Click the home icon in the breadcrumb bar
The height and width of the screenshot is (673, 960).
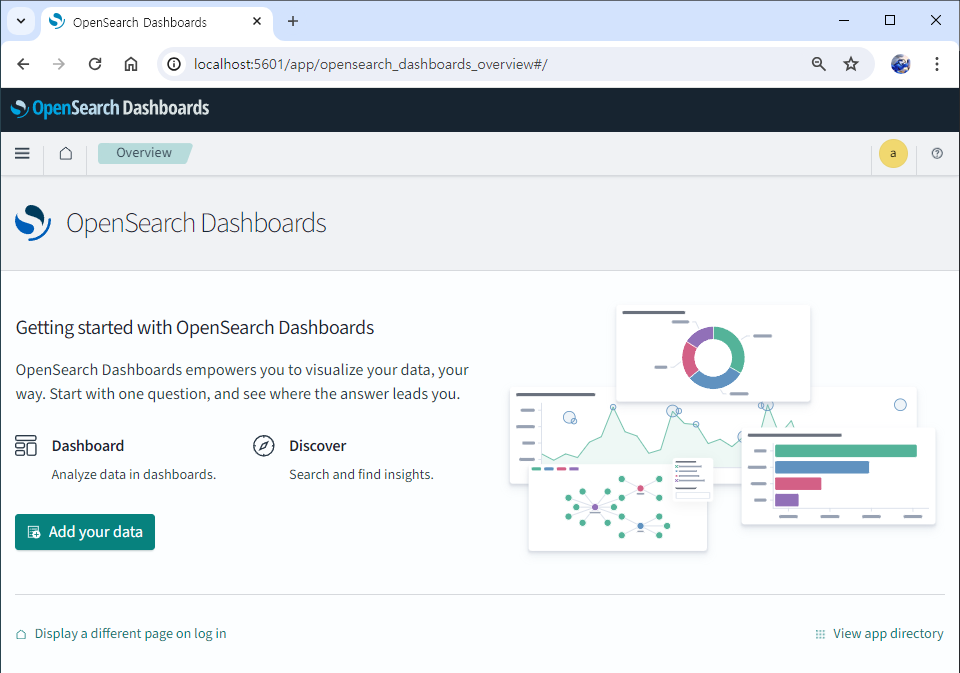pos(66,153)
